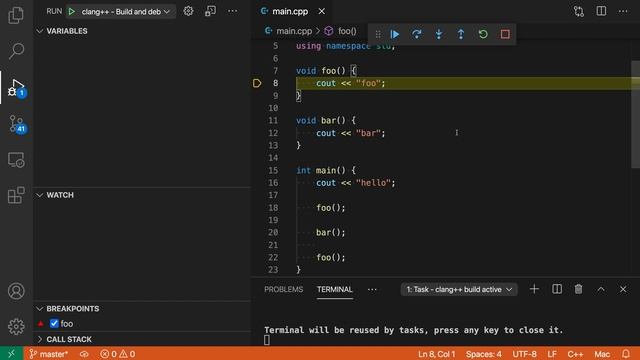Open editor more actions ellipsis
The width and height of the screenshot is (640, 360).
(x=623, y=11)
